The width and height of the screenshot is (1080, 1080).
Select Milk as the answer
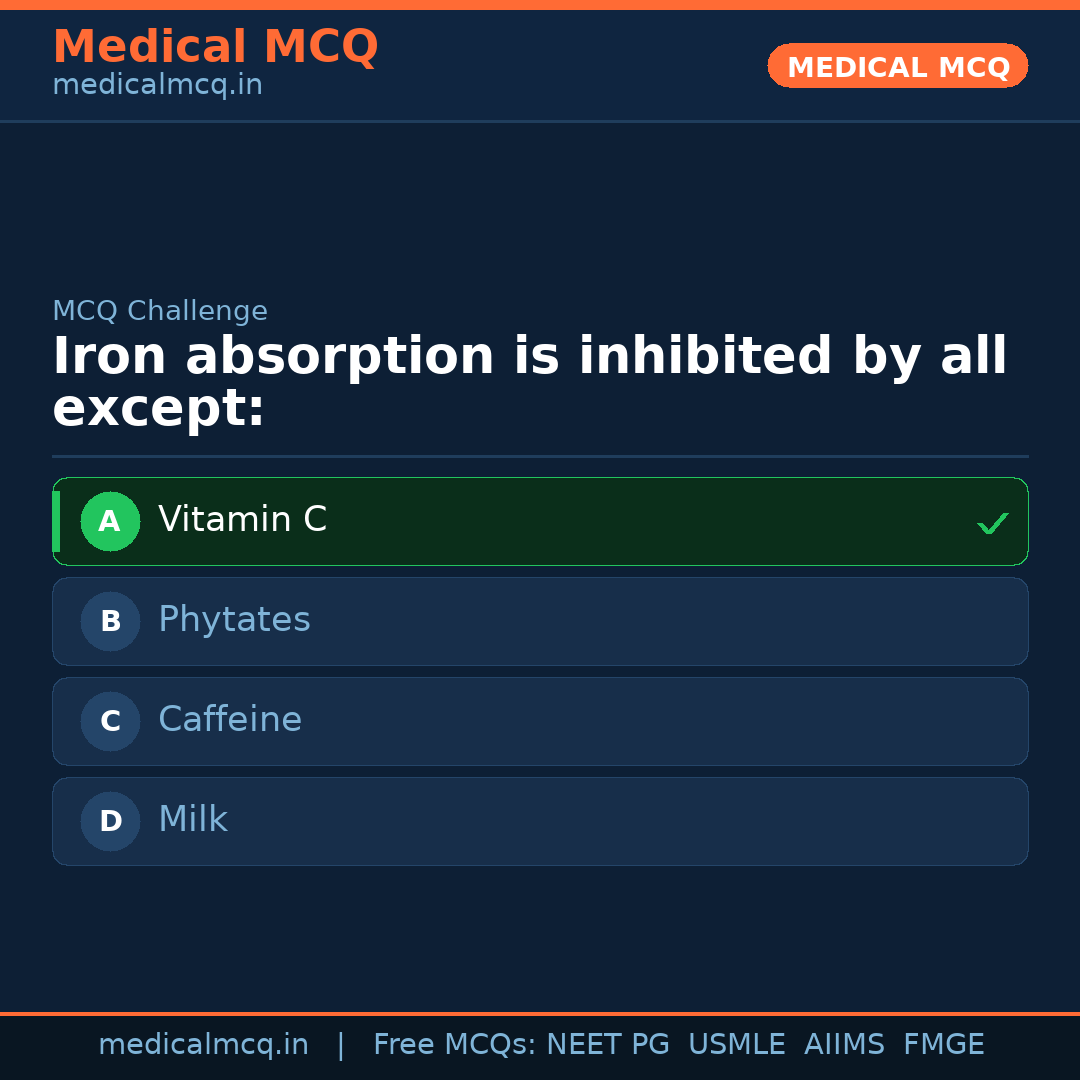pyautogui.click(x=540, y=822)
